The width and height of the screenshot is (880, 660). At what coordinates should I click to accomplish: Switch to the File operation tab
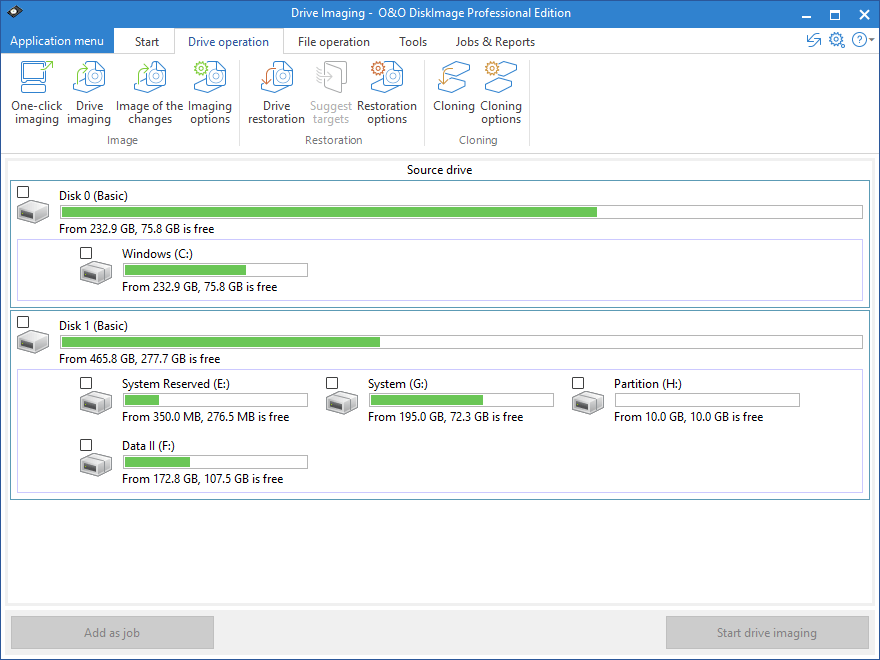tap(334, 41)
